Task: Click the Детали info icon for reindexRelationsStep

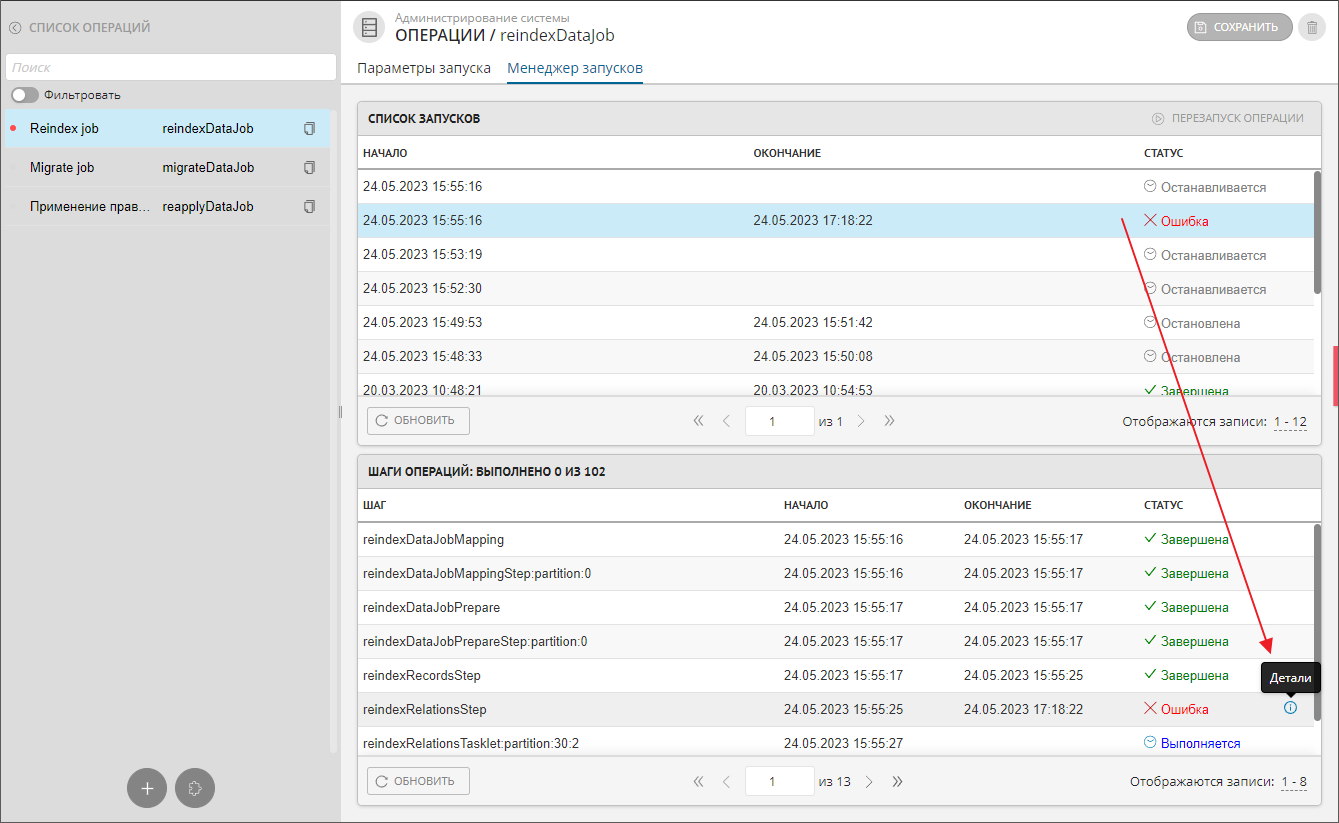Action: [x=1290, y=708]
